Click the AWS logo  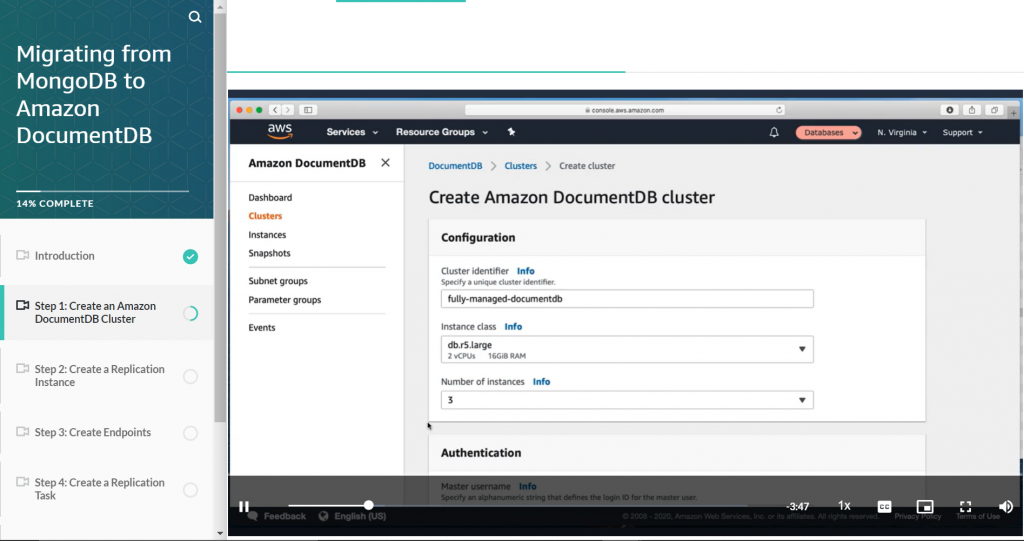click(x=280, y=131)
